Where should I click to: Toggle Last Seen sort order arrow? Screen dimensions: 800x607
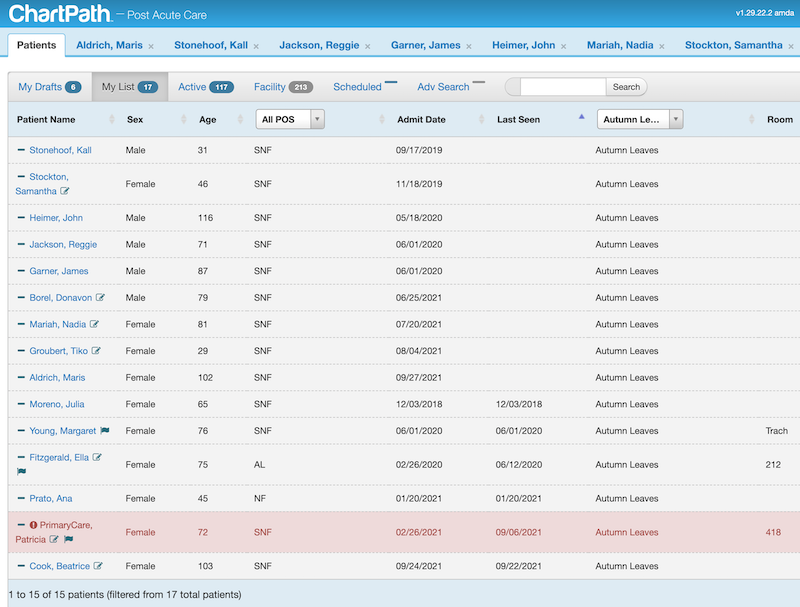click(x=581, y=115)
